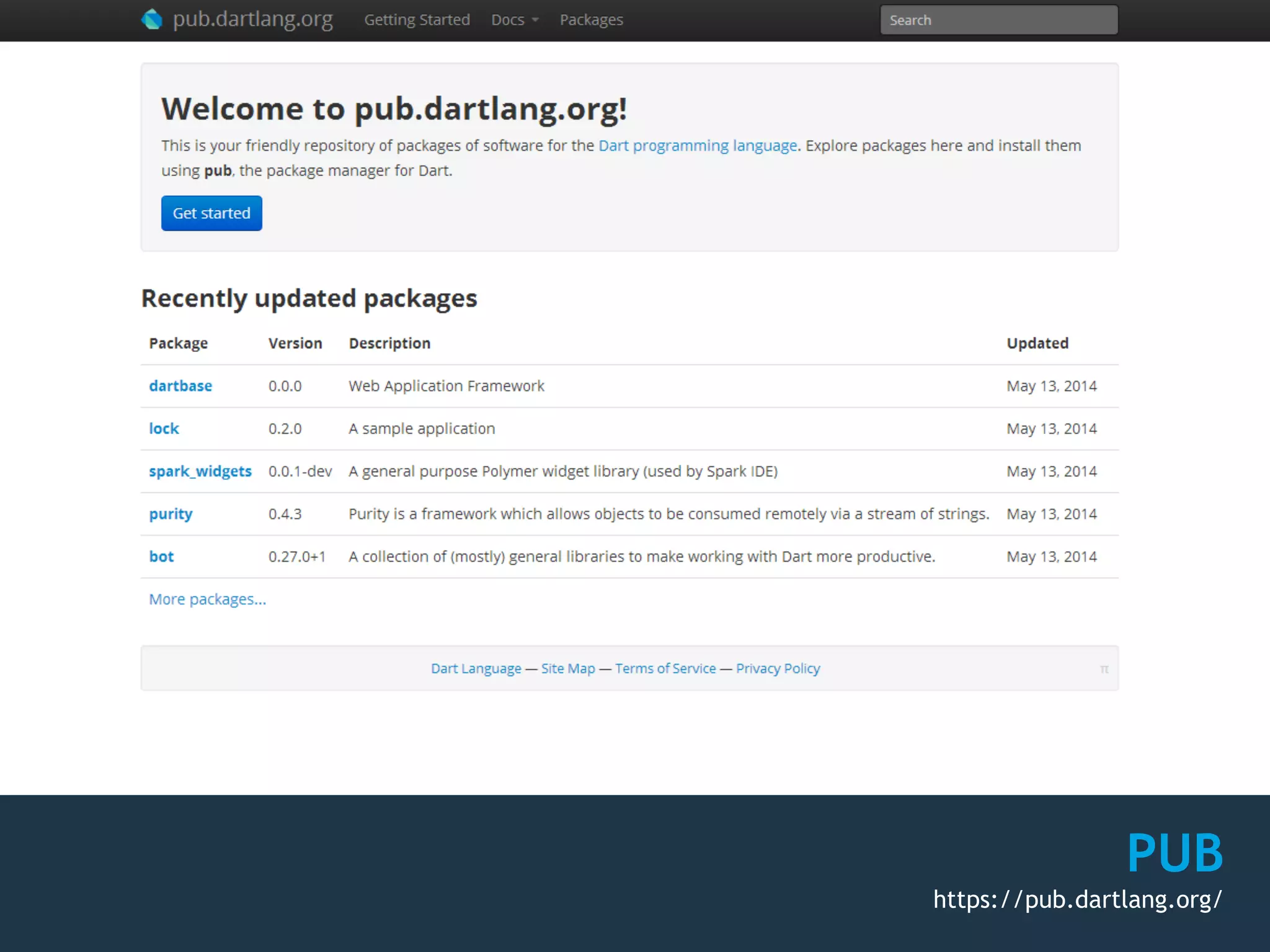Open the spark_widgets package

(200, 472)
